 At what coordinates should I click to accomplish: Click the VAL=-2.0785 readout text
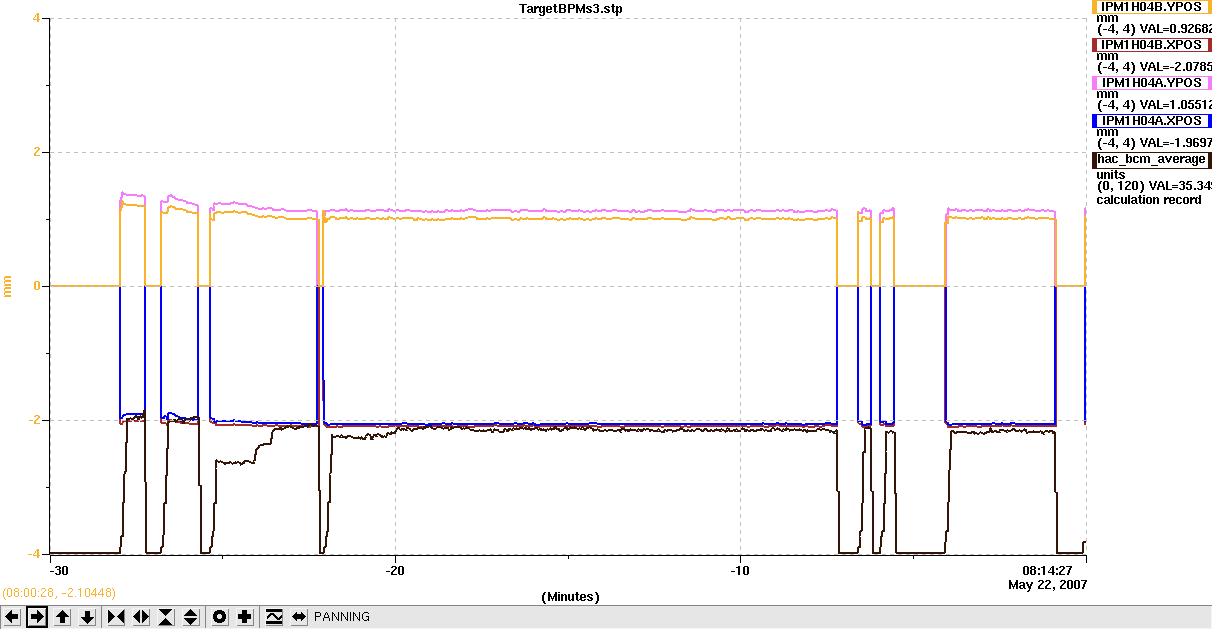pyautogui.click(x=1177, y=67)
